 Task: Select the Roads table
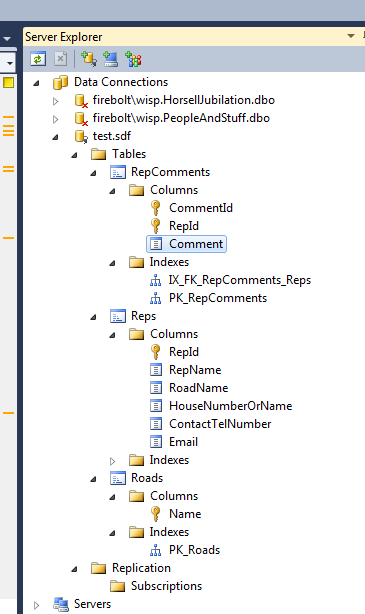click(x=147, y=479)
